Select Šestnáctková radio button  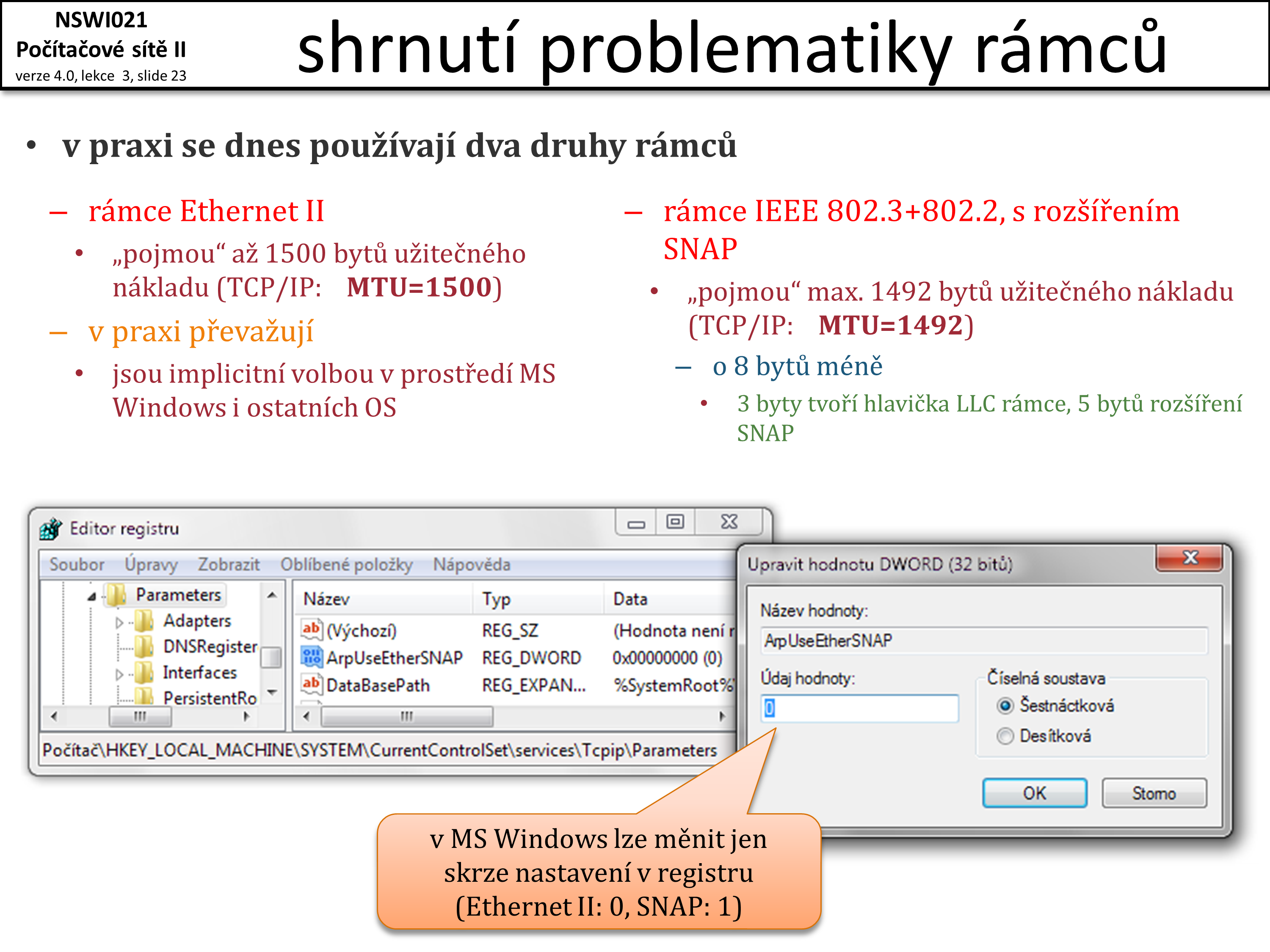point(1005,705)
